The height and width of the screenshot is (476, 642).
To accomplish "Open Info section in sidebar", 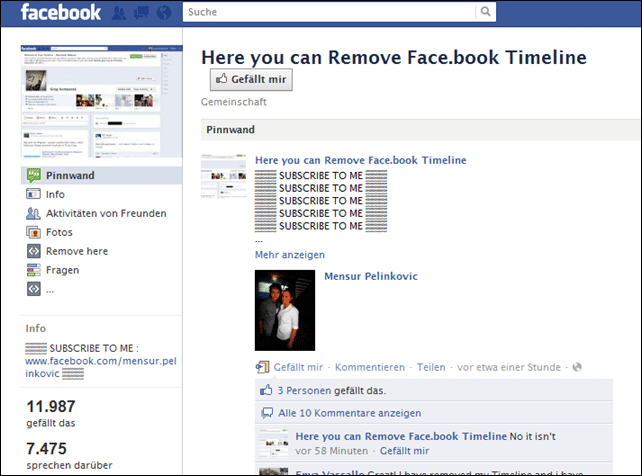I will coord(55,194).
